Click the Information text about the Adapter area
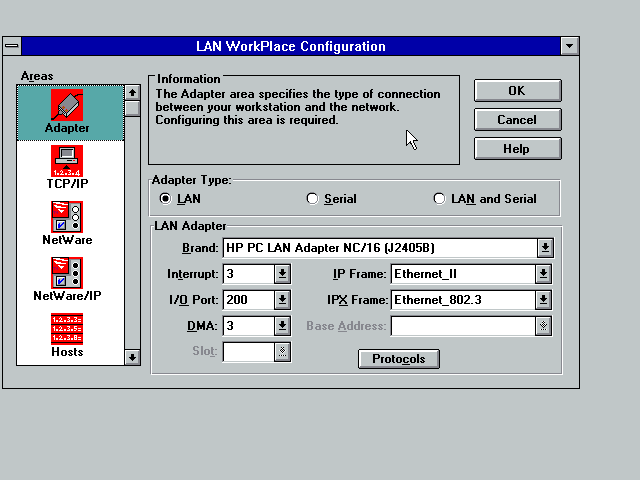640x480 pixels. coord(298,107)
